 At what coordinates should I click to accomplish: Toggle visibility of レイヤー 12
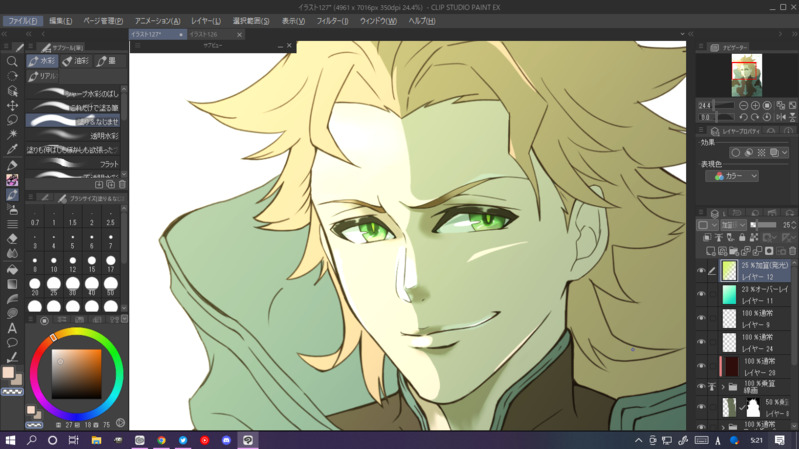[702, 271]
